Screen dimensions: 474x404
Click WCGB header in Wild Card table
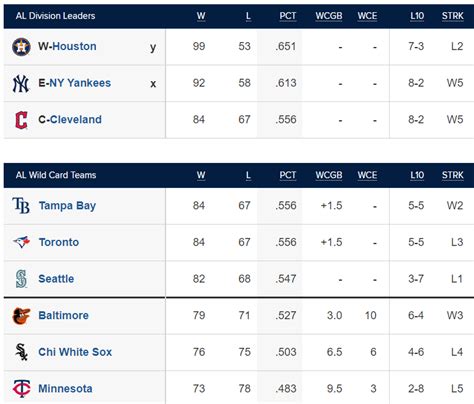[x=329, y=175]
